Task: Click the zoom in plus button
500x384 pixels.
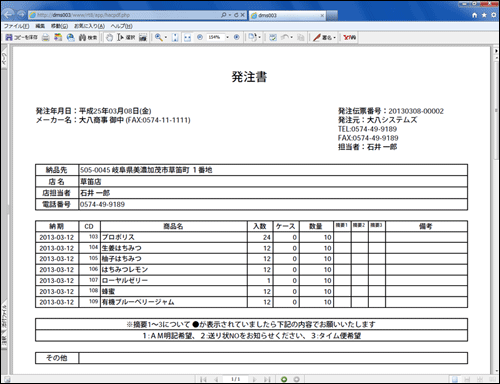Action: click(236, 37)
